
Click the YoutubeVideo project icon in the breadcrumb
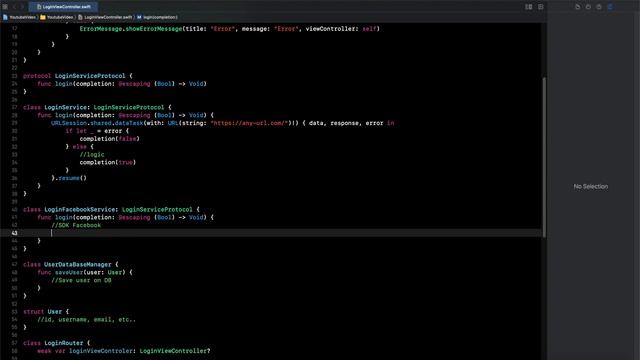point(5,17)
